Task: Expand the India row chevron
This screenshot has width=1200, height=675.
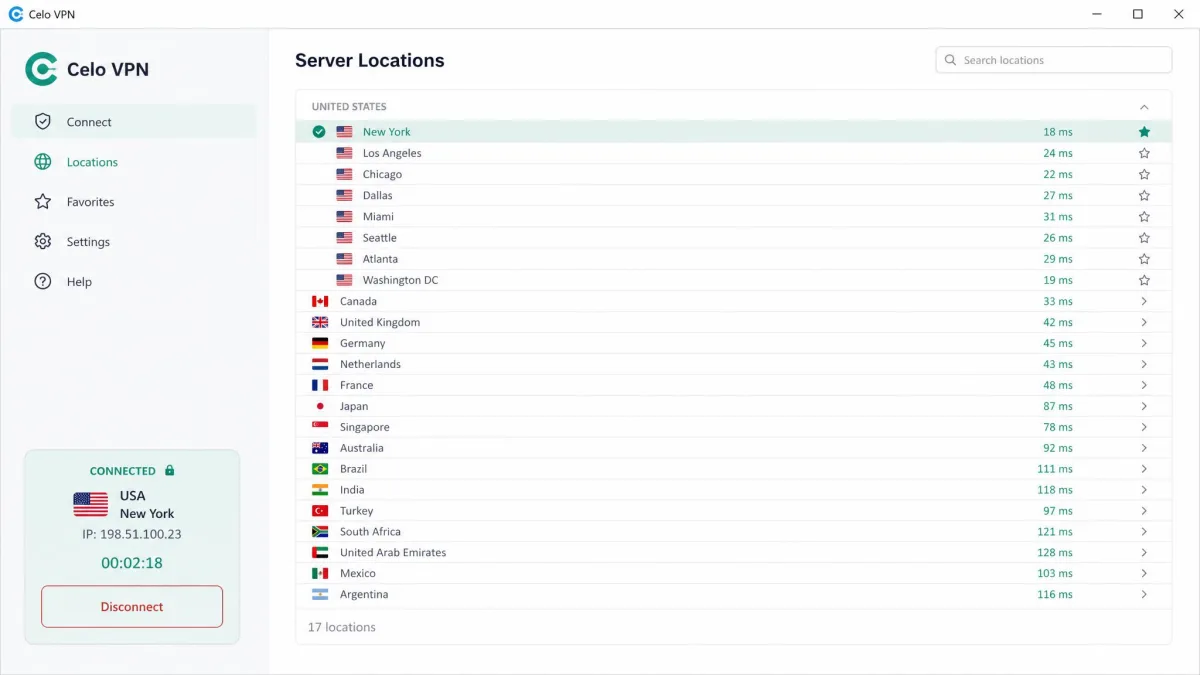Action: tap(1144, 490)
